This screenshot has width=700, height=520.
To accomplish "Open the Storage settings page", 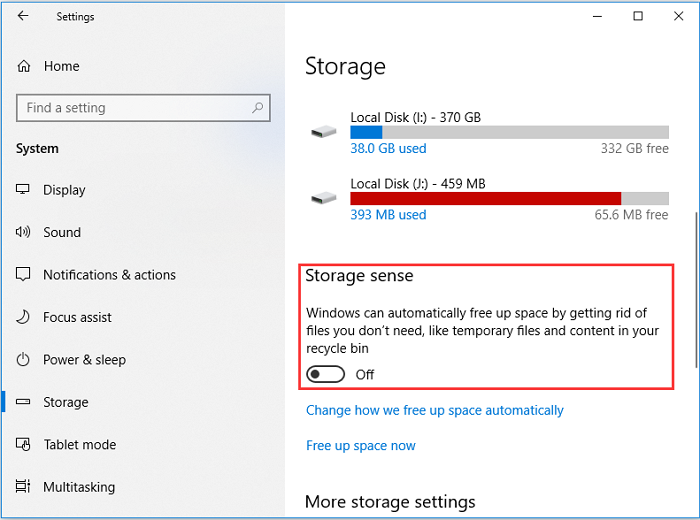I will pos(66,402).
